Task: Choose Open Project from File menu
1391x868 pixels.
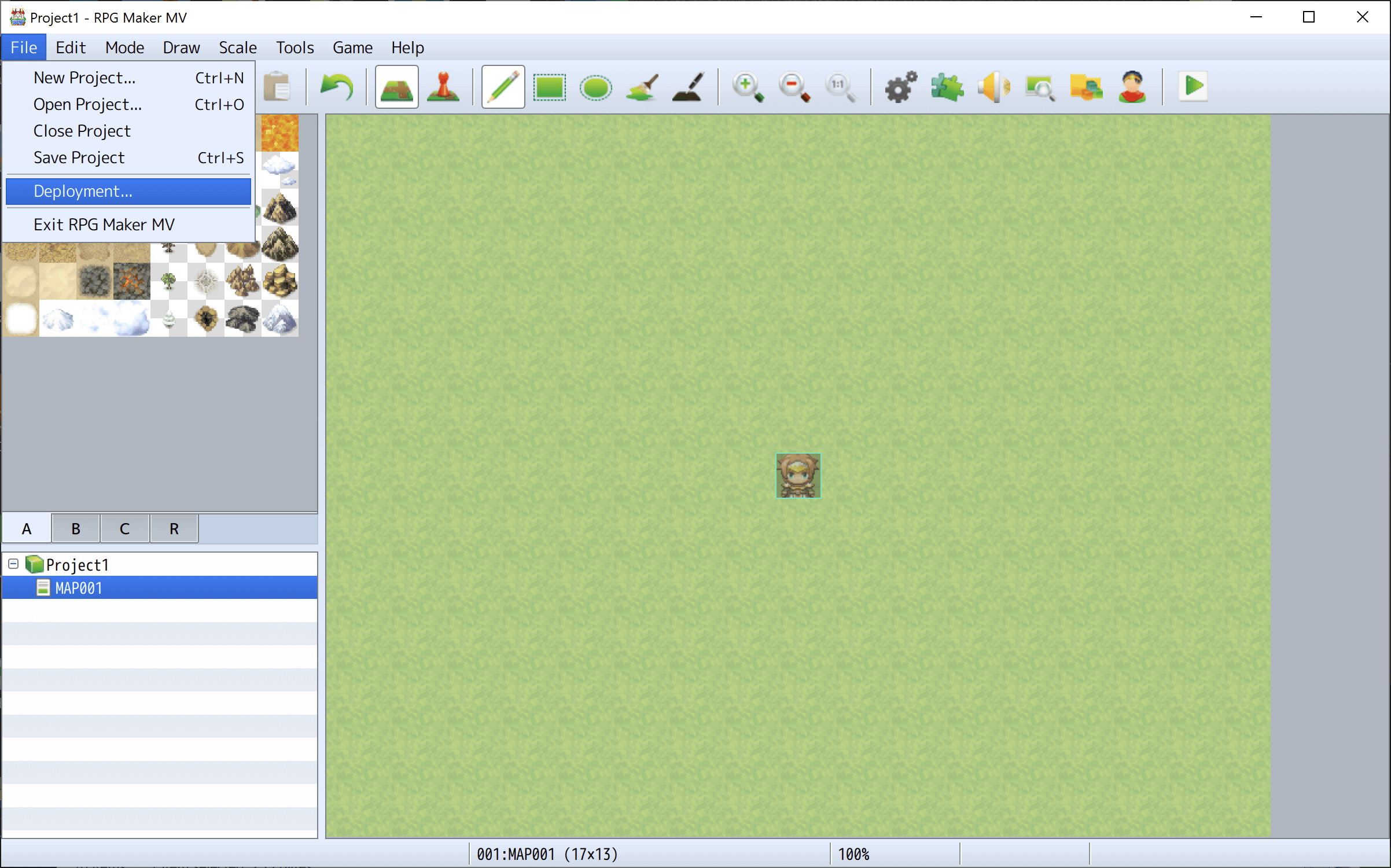Action: tap(128, 104)
